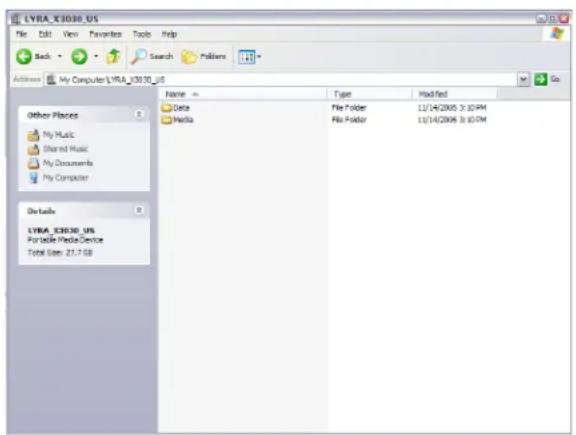This screenshot has width=576, height=435.
Task: Open My Computer link
Action: (66, 178)
